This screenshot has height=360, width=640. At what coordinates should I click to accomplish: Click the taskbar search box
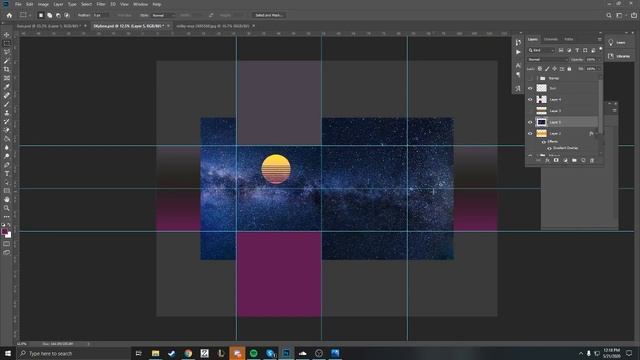coord(73,353)
